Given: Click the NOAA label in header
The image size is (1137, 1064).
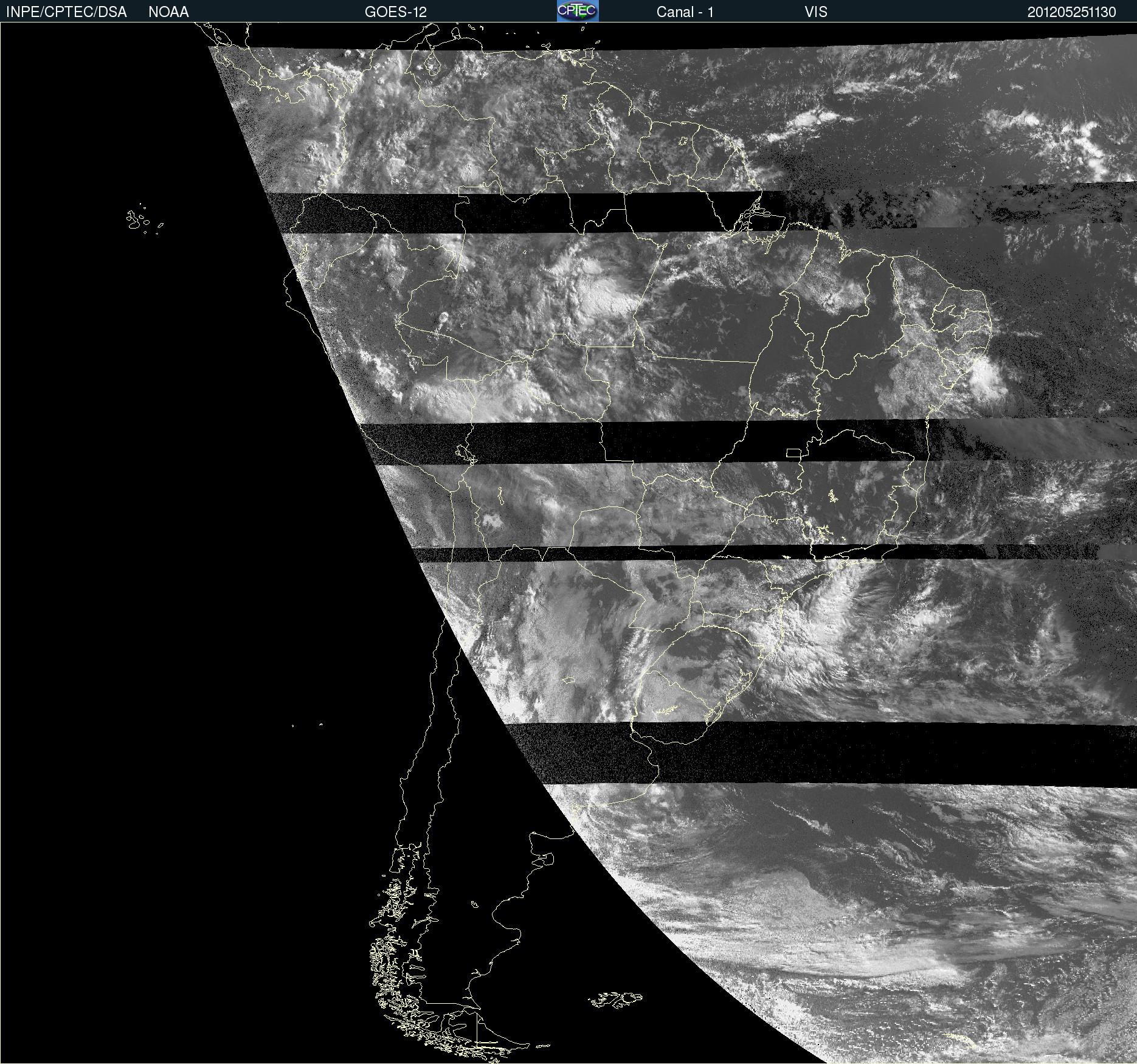Looking at the screenshot, I should tap(168, 12).
